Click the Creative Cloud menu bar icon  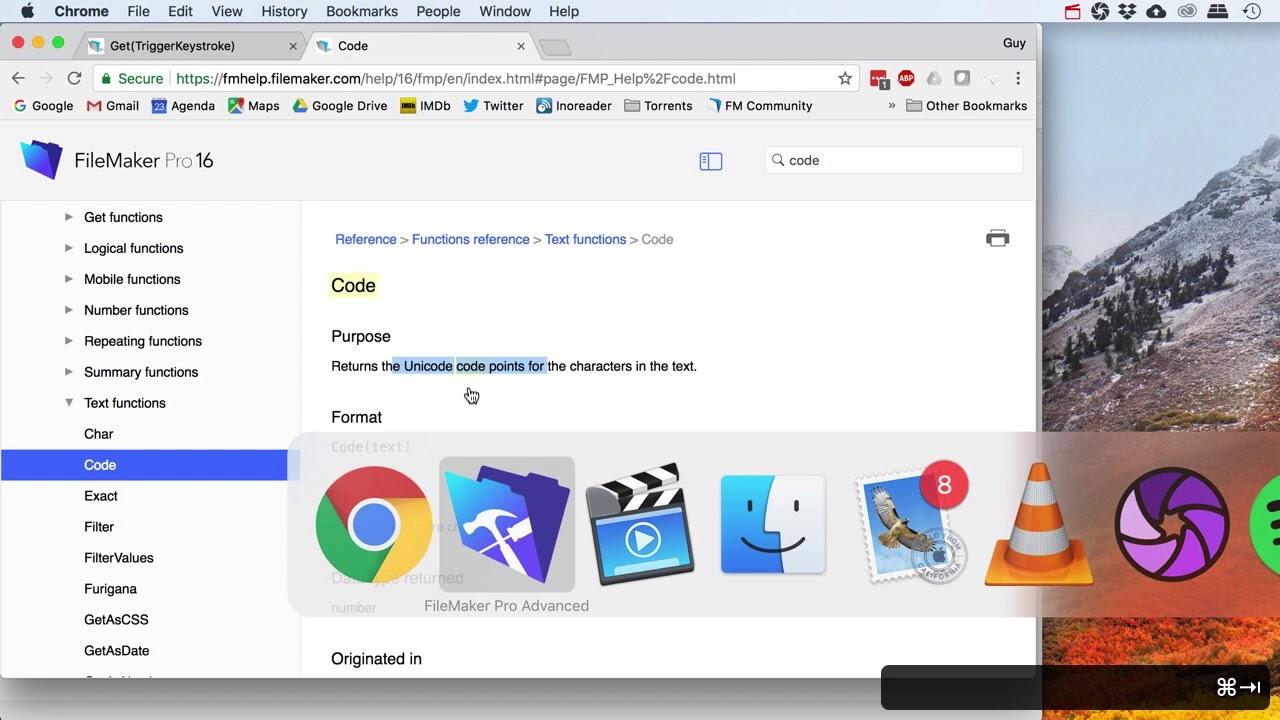tap(1187, 11)
